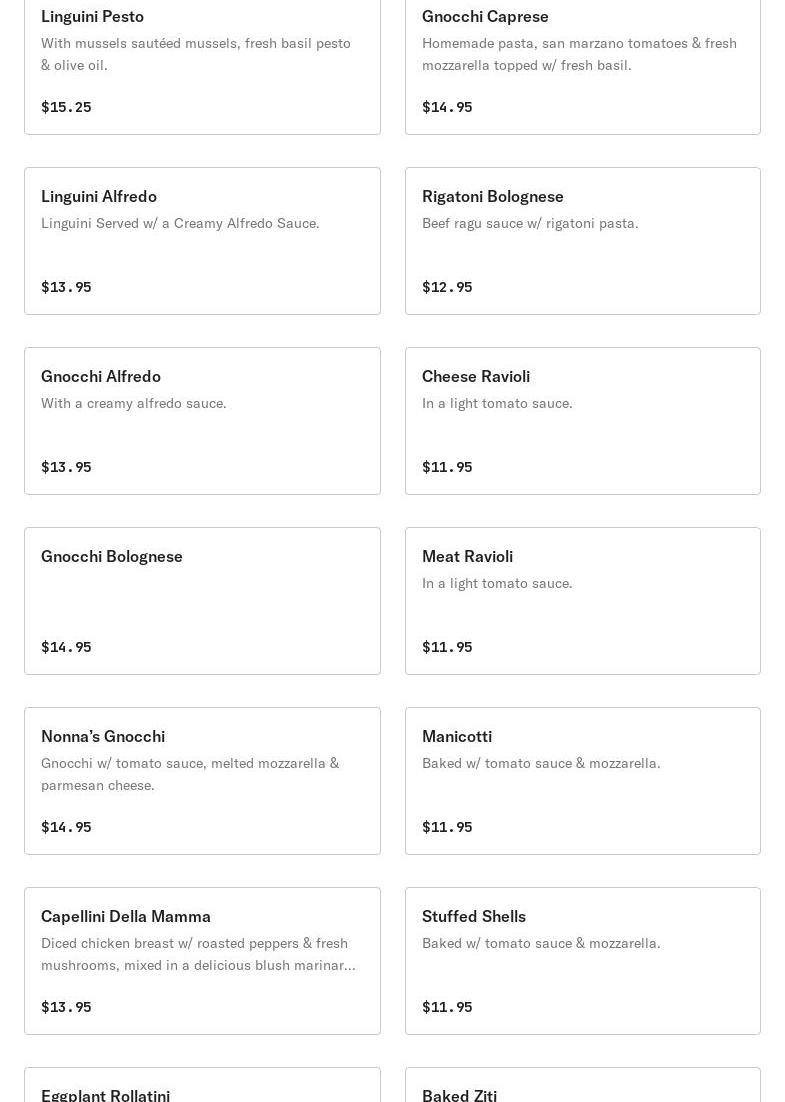
Task: Click the $15.25 price on Linguini Pesto
Action: click(66, 107)
